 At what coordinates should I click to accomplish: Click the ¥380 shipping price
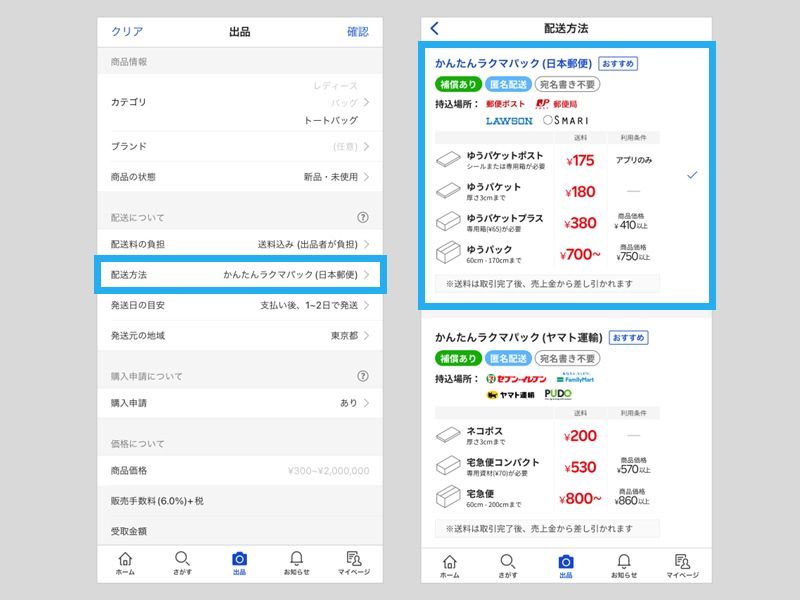point(580,223)
